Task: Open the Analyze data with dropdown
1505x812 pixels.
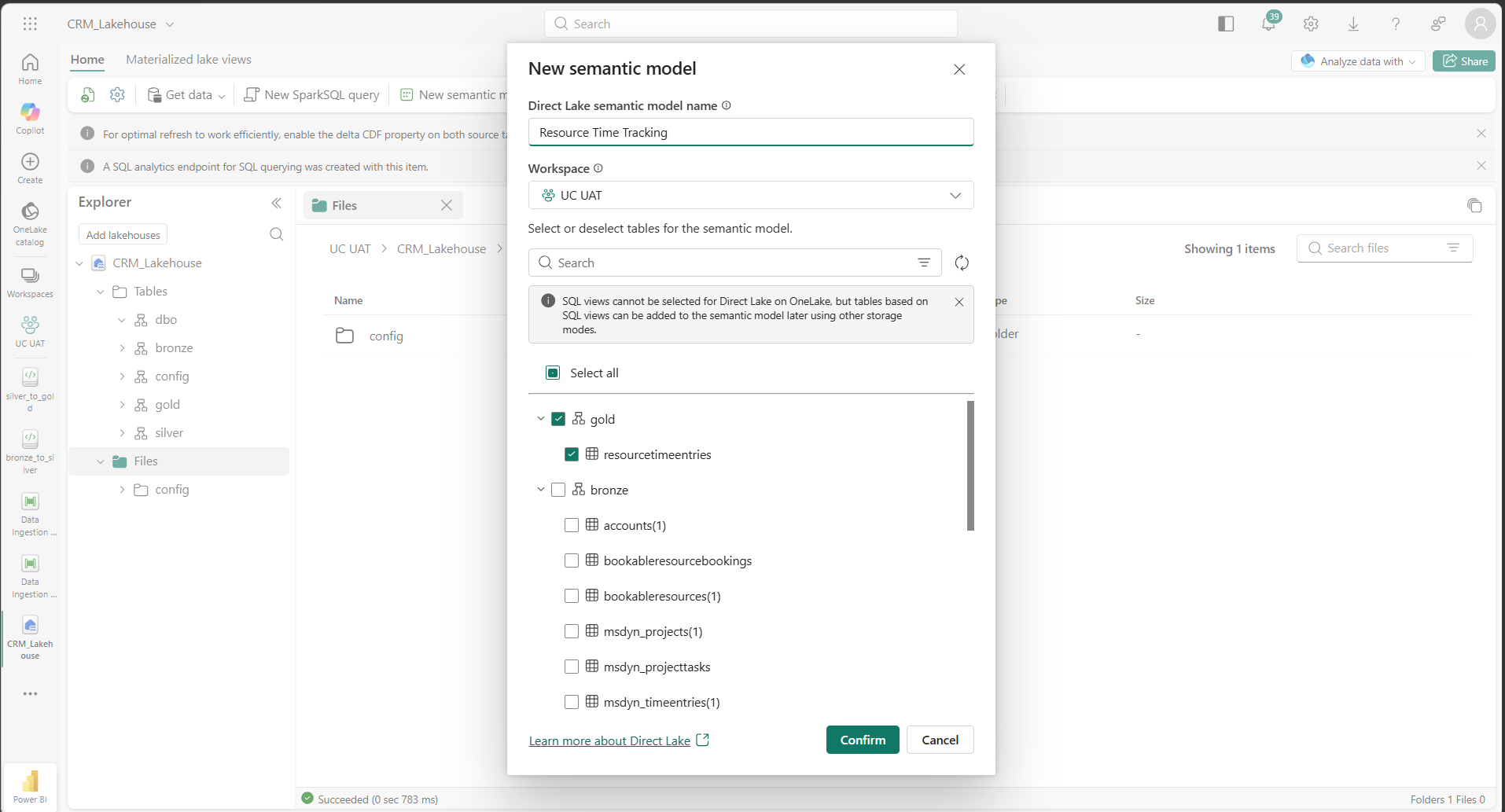Action: point(1358,61)
